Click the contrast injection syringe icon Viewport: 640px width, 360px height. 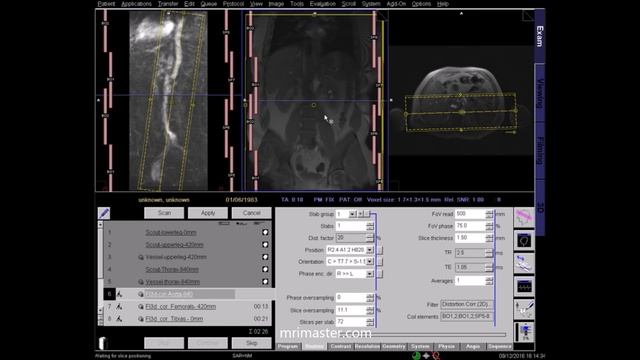[x=524, y=309]
